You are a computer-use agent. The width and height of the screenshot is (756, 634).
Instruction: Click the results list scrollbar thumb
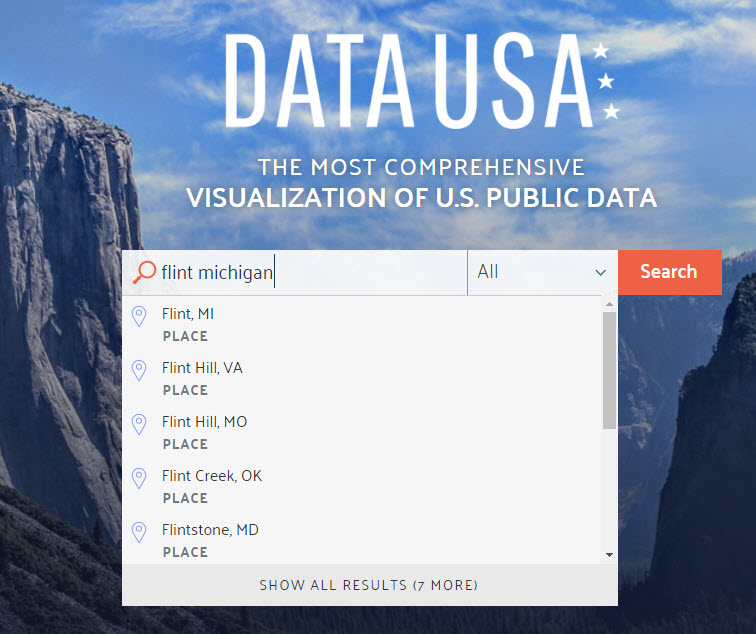[x=609, y=370]
